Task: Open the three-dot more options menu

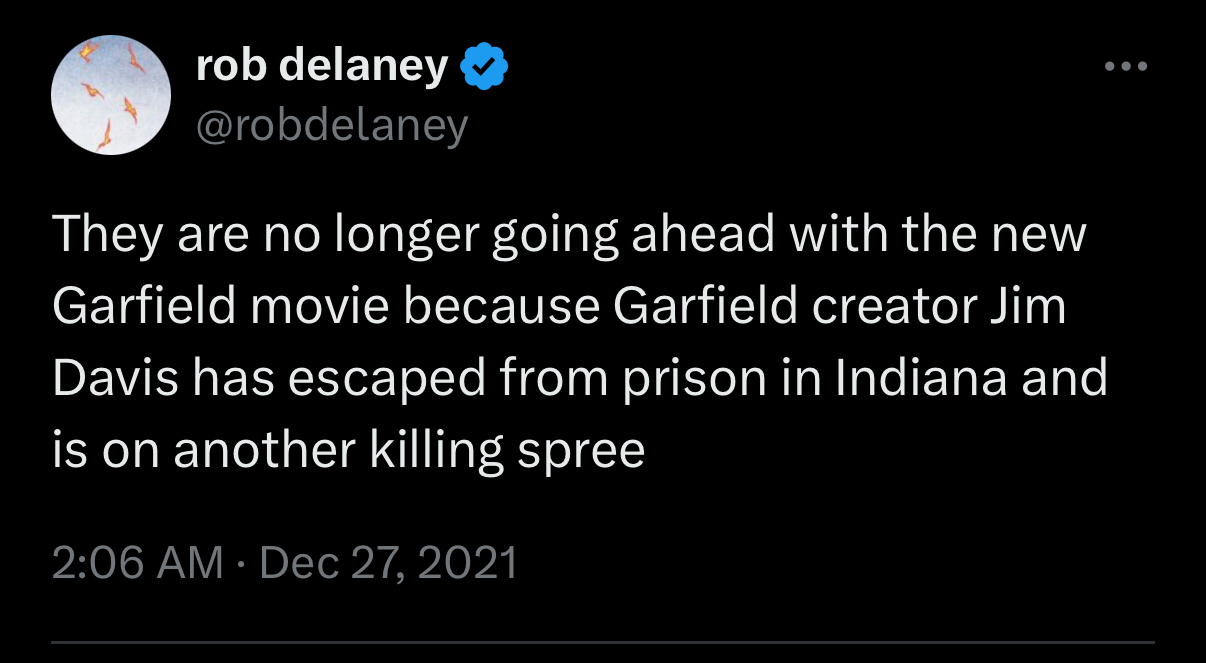Action: 1124,68
